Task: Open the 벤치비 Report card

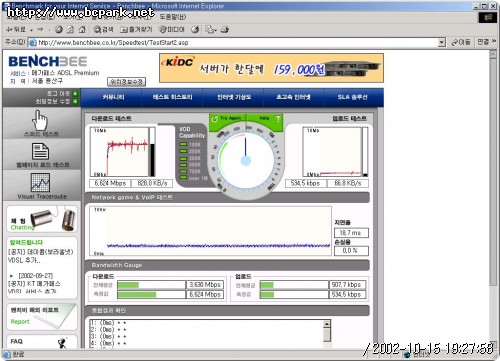Action: 42,316
